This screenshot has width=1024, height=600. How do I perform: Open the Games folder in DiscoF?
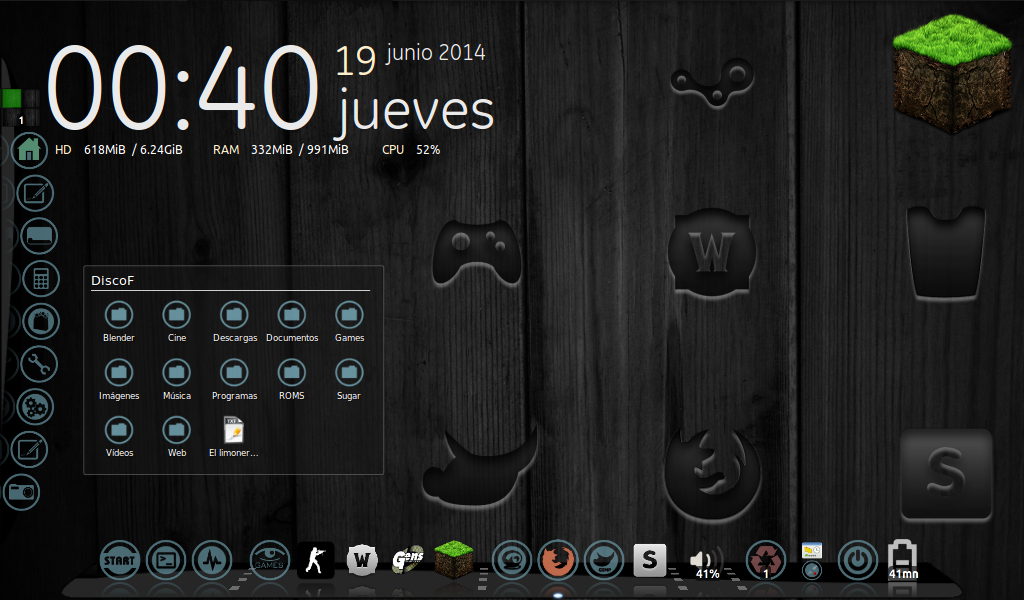point(349,323)
